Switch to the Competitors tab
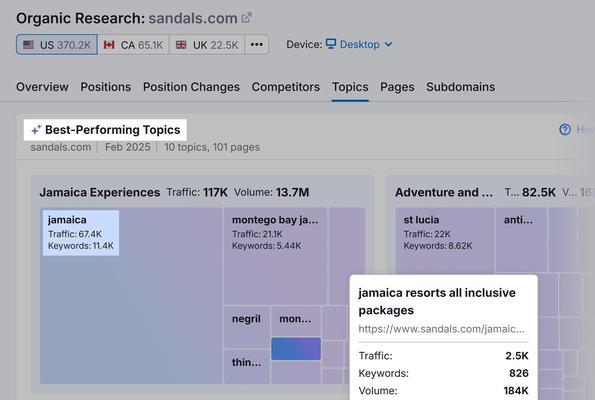 286,87
